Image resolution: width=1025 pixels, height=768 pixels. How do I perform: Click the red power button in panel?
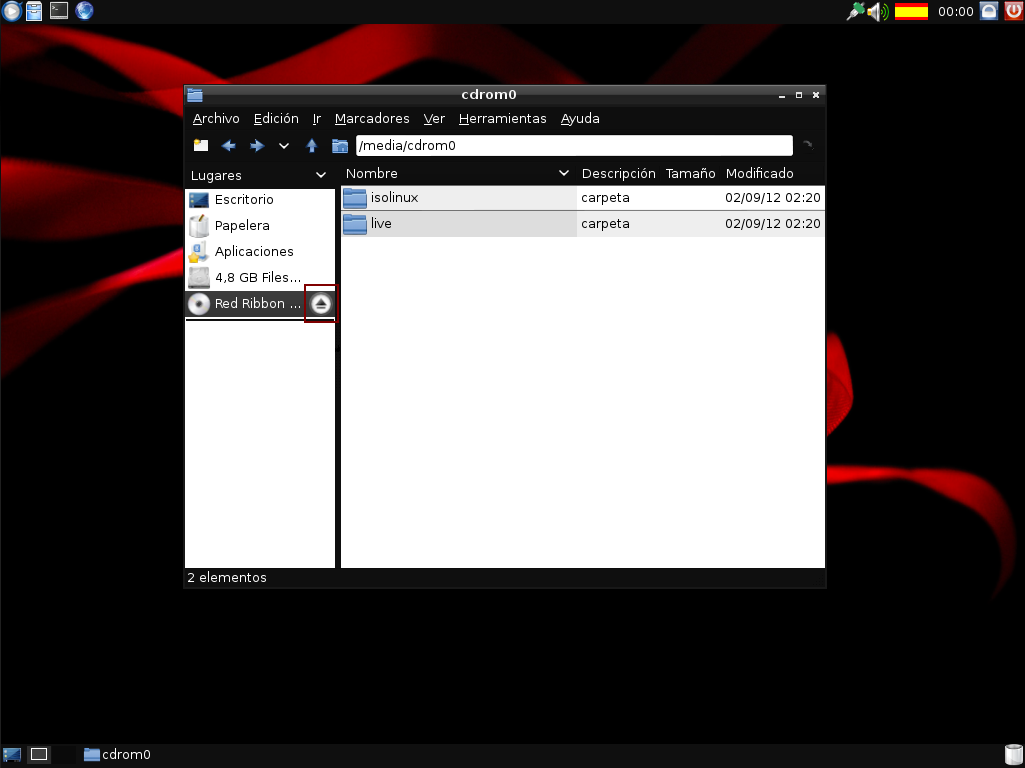[x=1012, y=12]
